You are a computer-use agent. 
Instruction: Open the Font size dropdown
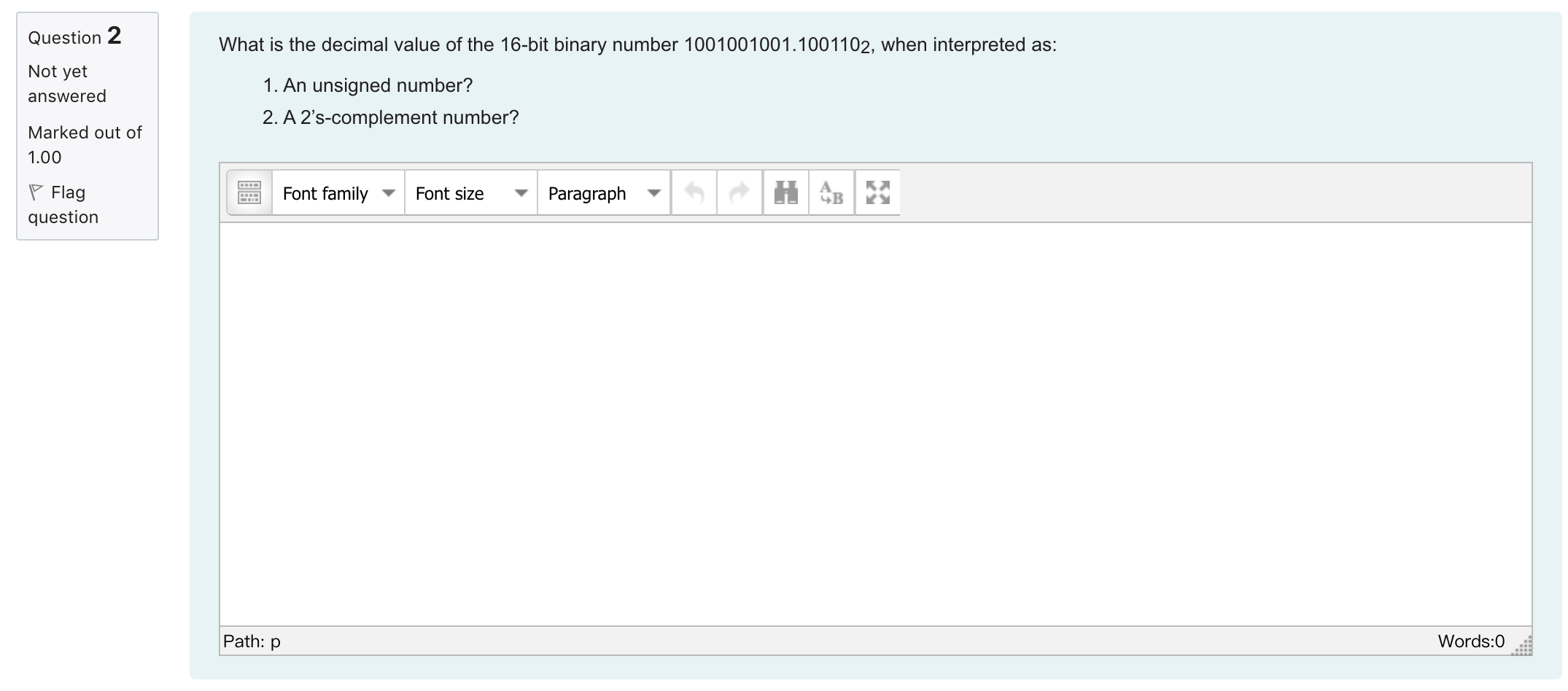tap(449, 192)
